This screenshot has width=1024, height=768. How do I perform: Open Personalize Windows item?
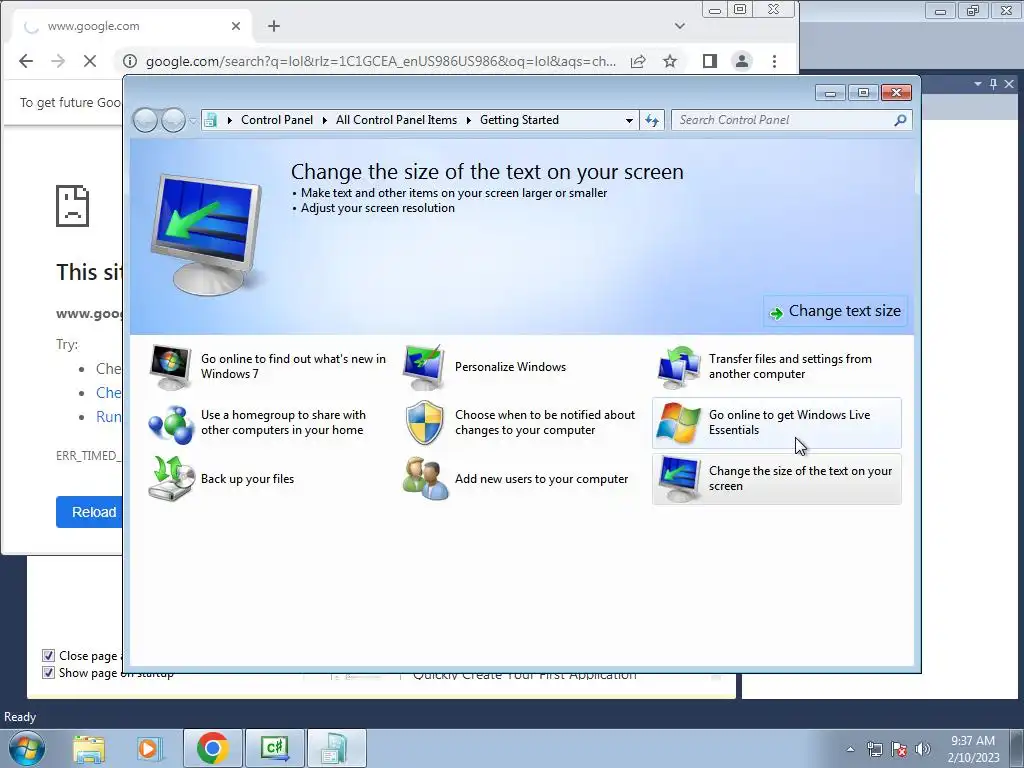point(485,366)
